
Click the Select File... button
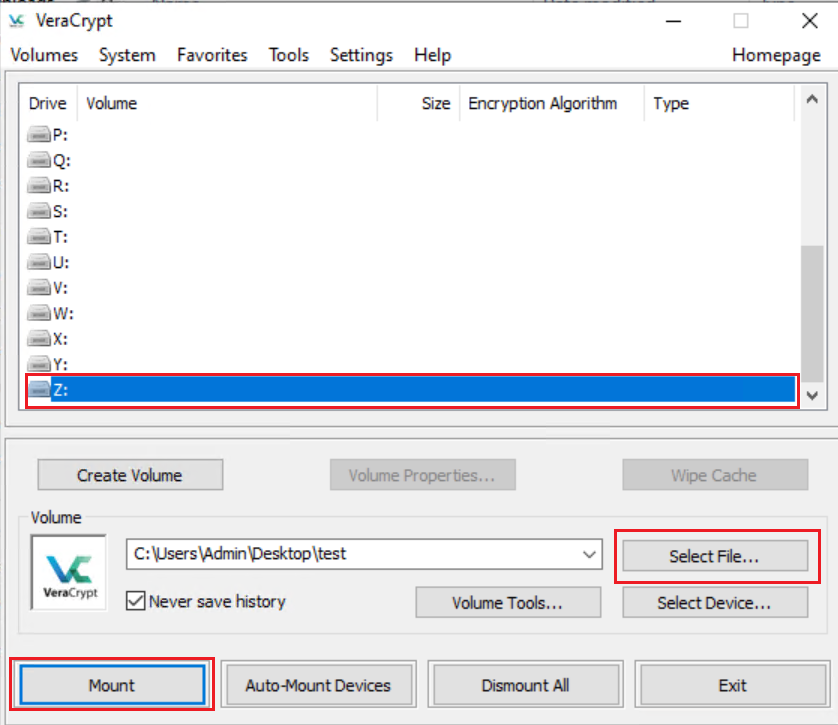pyautogui.click(x=714, y=557)
